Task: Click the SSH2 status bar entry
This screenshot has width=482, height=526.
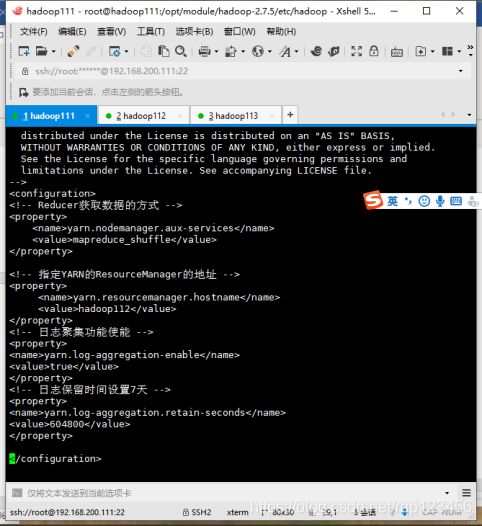Action: click(x=197, y=512)
